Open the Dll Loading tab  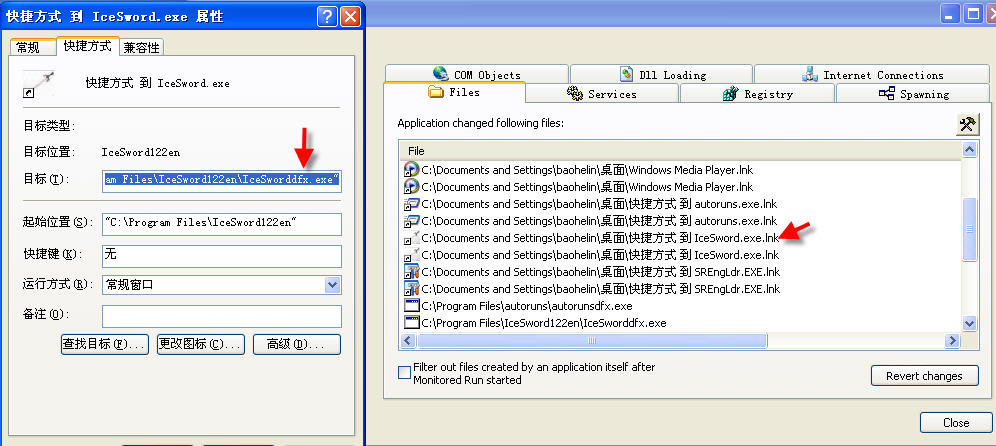pyautogui.click(x=663, y=74)
